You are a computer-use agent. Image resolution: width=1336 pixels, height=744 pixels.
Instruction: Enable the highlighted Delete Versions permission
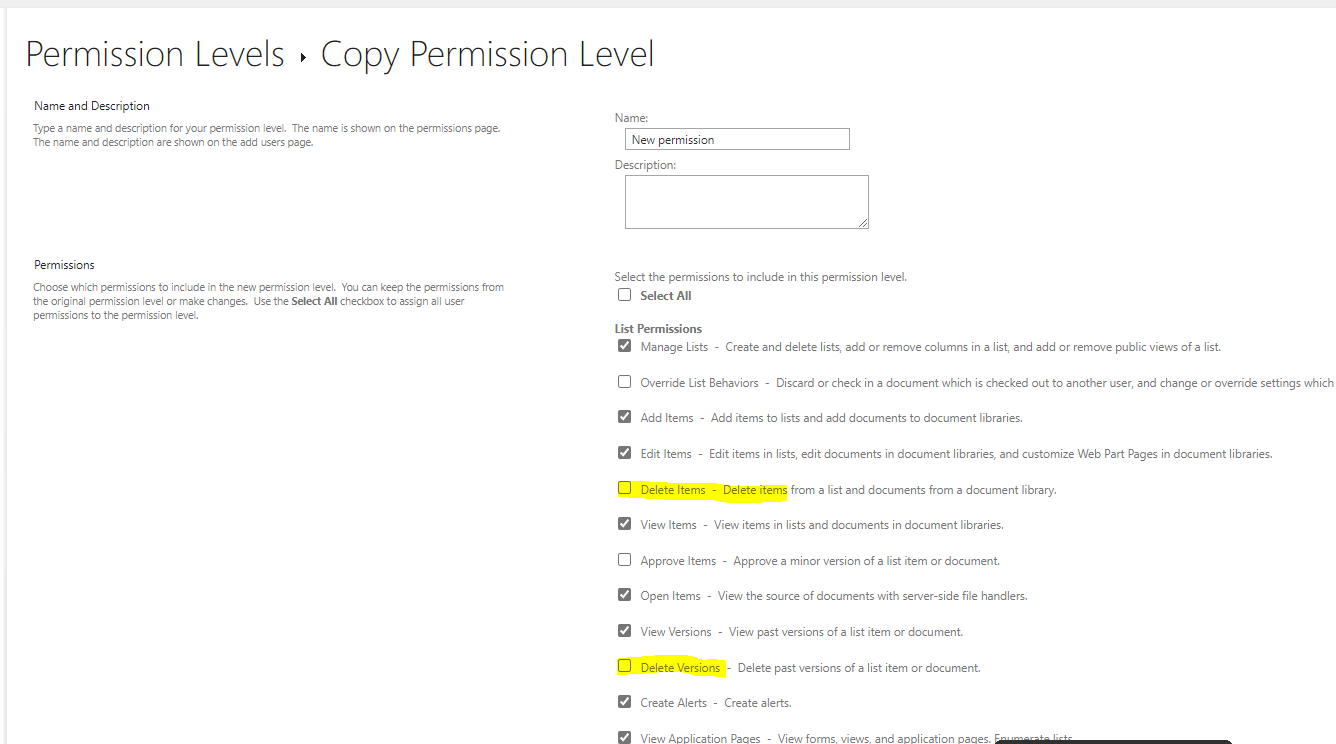(624, 666)
